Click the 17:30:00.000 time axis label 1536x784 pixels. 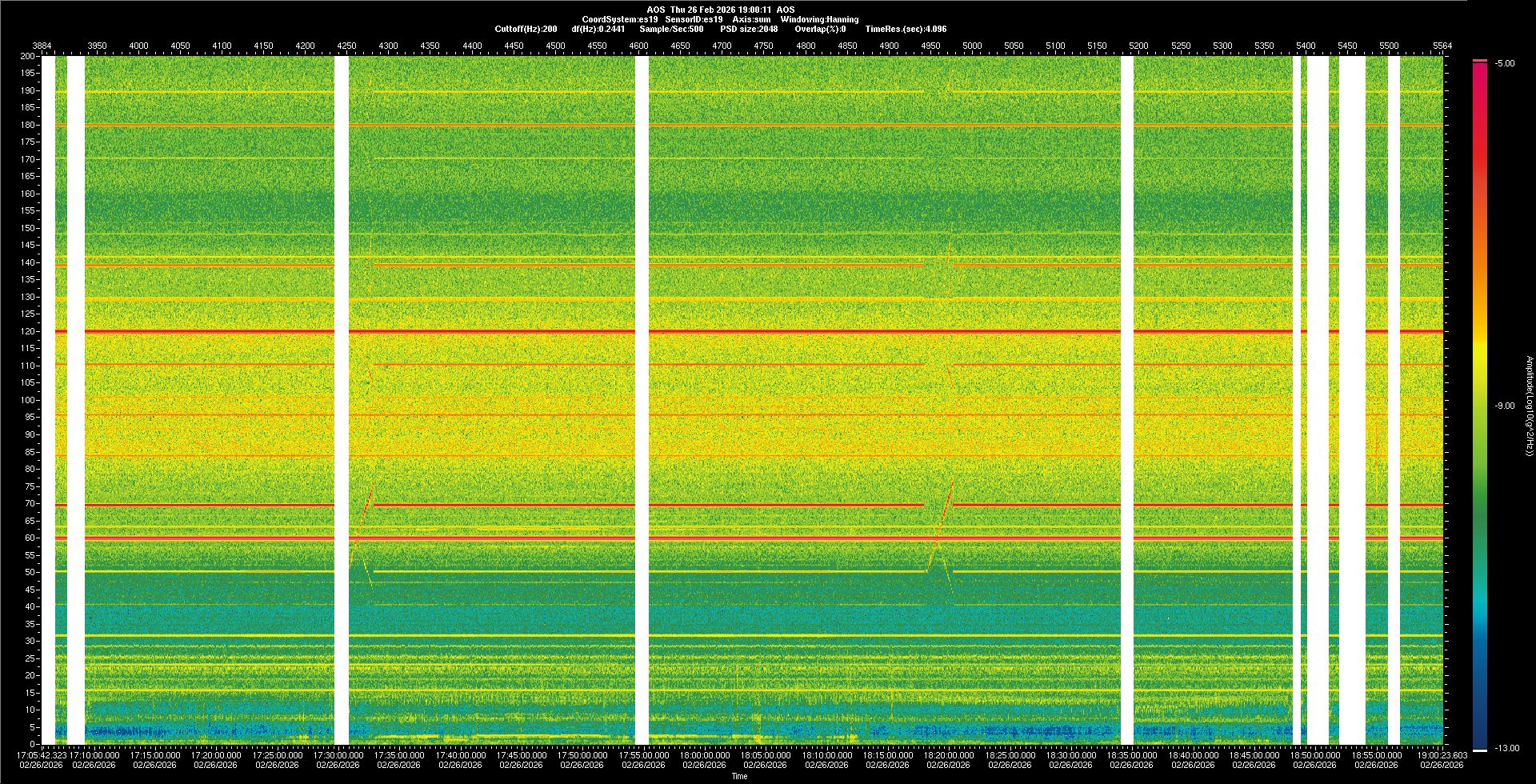tap(338, 755)
